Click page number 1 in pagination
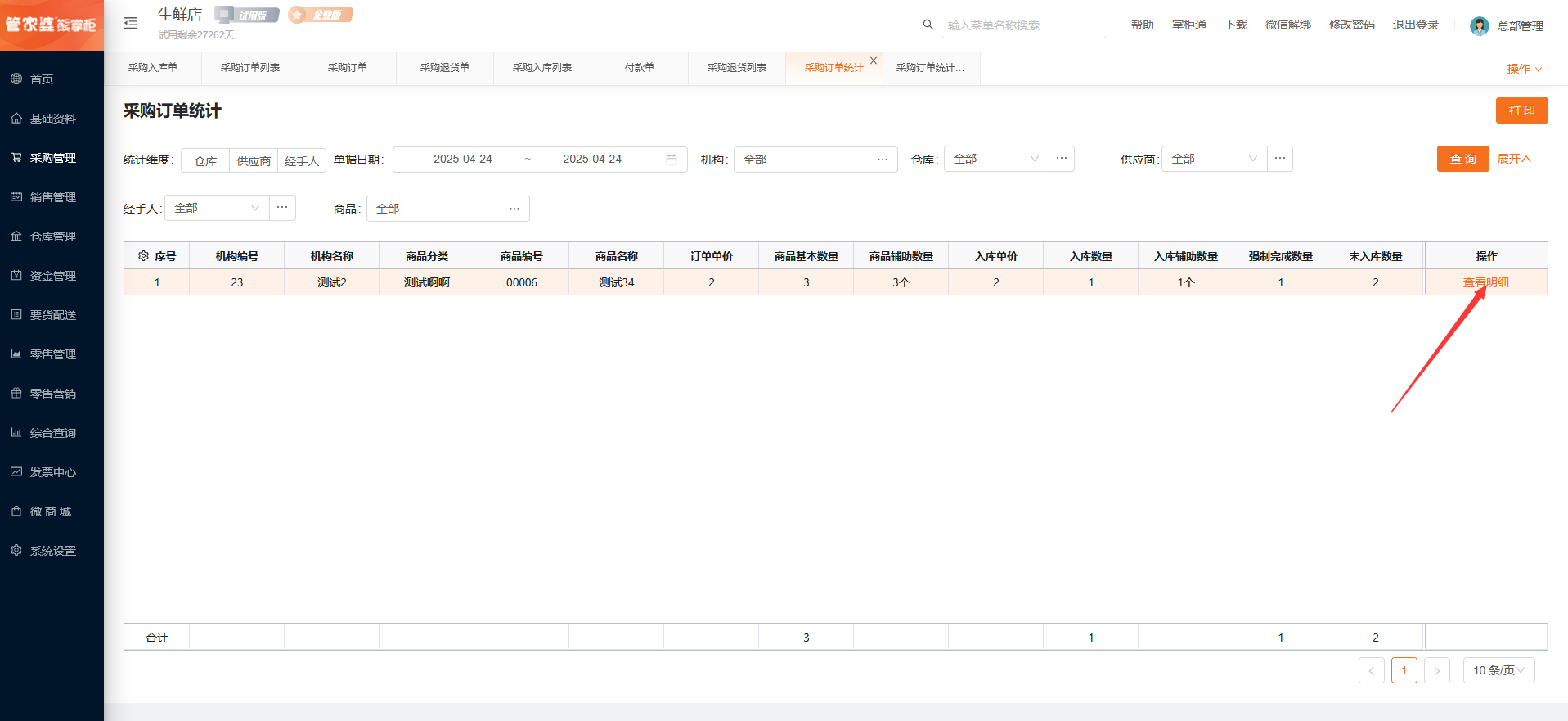Viewport: 1568px width, 721px height. (x=1404, y=670)
